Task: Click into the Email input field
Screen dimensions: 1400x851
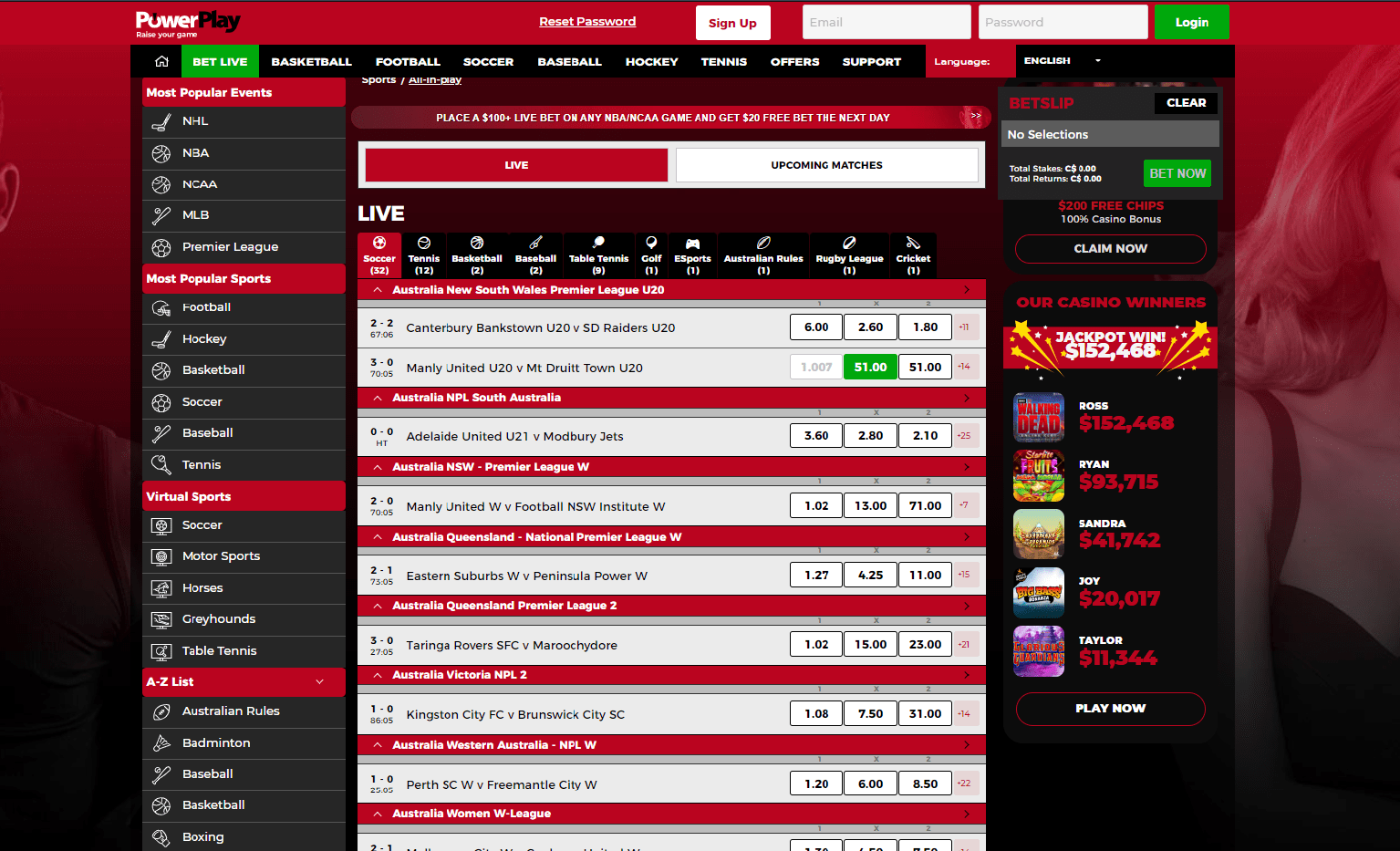Action: pyautogui.click(x=886, y=23)
